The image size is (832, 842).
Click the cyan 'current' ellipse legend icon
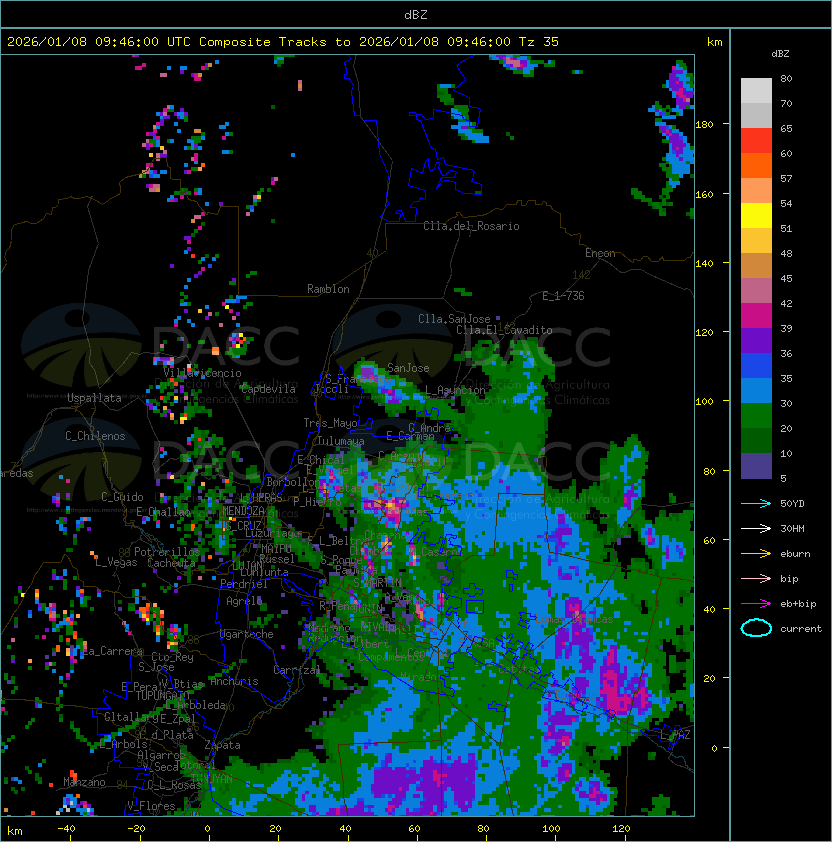point(756,628)
